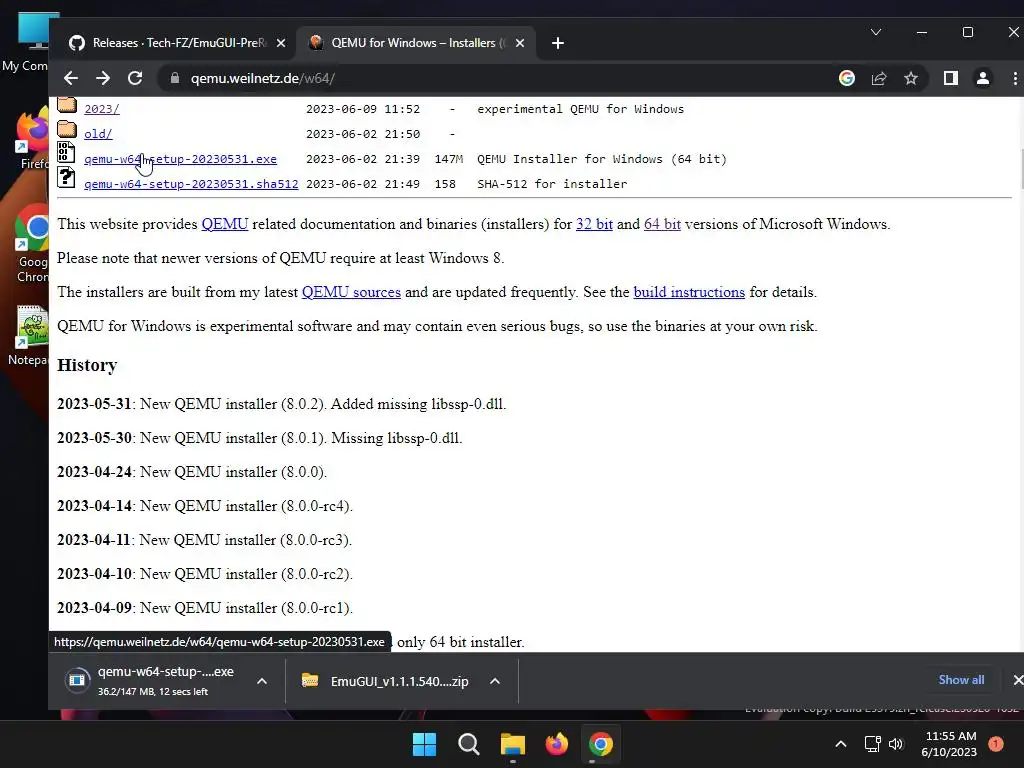Click the binary file icon for the .exe
Image resolution: width=1024 pixels, height=768 pixels.
point(65,152)
